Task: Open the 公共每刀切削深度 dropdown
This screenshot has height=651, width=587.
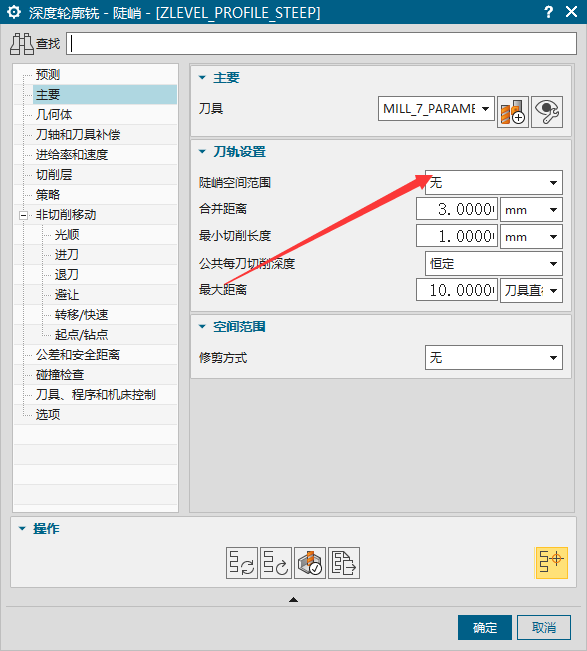Action: point(494,264)
